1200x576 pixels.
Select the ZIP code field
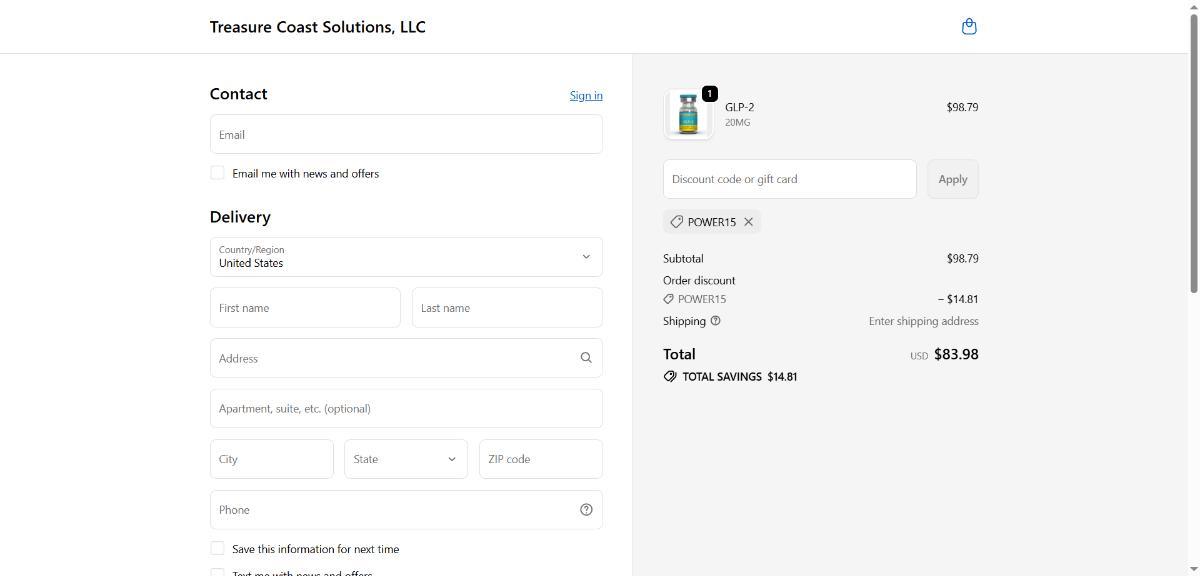(540, 459)
